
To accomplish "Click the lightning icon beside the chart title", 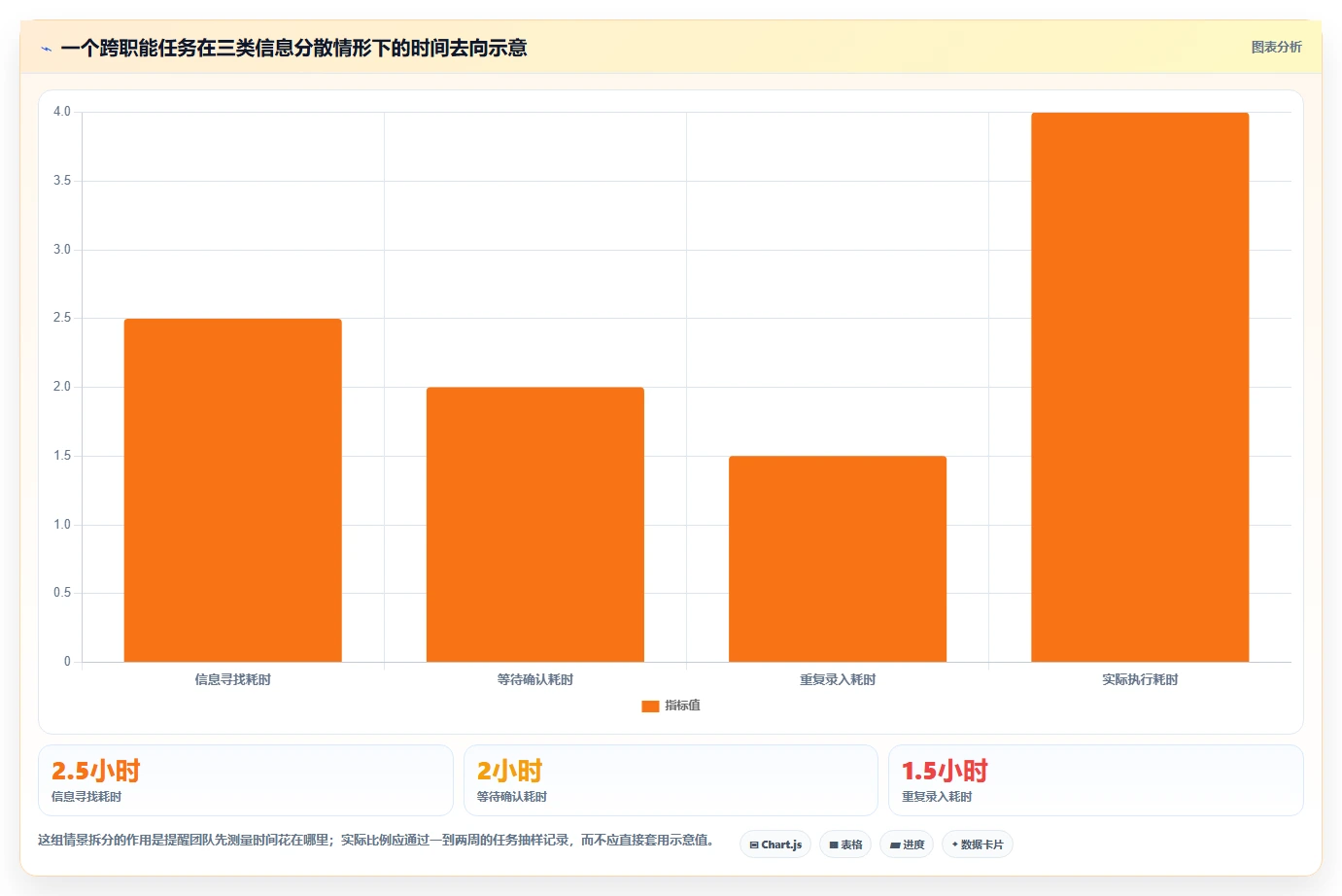I will point(46,49).
